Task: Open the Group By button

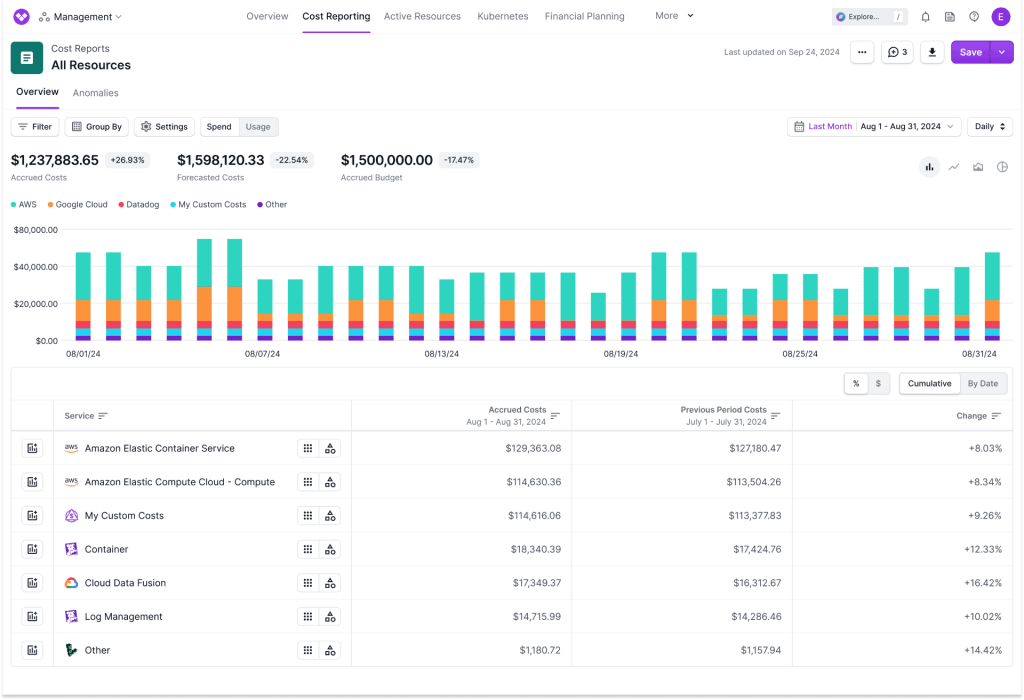Action: tap(97, 127)
